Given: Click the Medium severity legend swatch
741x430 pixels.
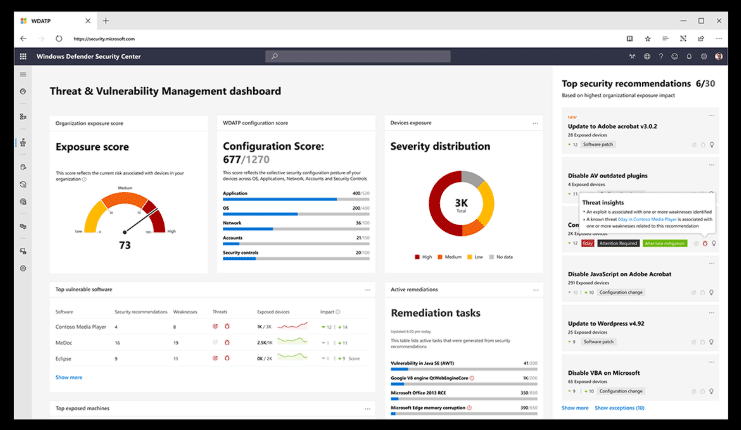Looking at the screenshot, I should tap(440, 257).
